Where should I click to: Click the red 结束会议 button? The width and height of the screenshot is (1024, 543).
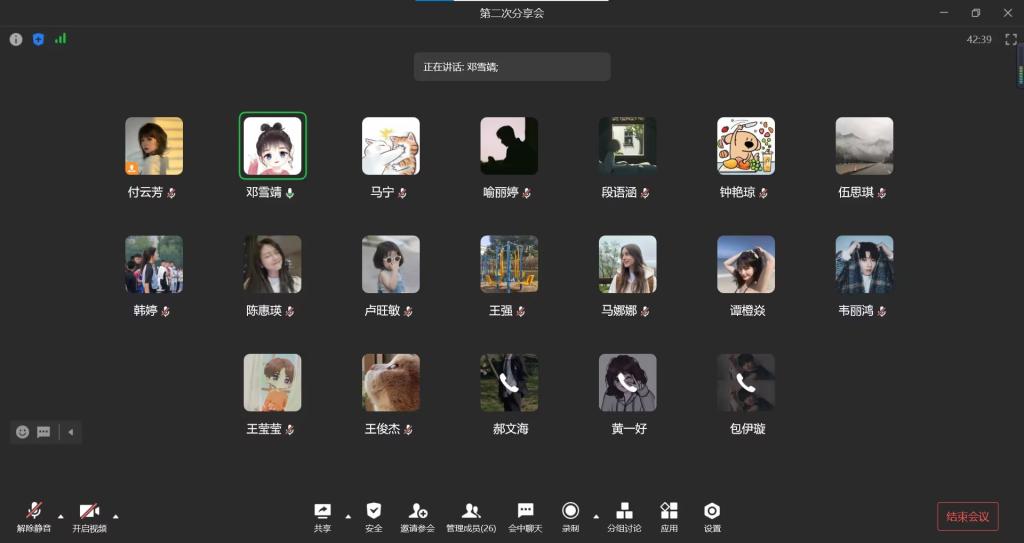coord(967,516)
